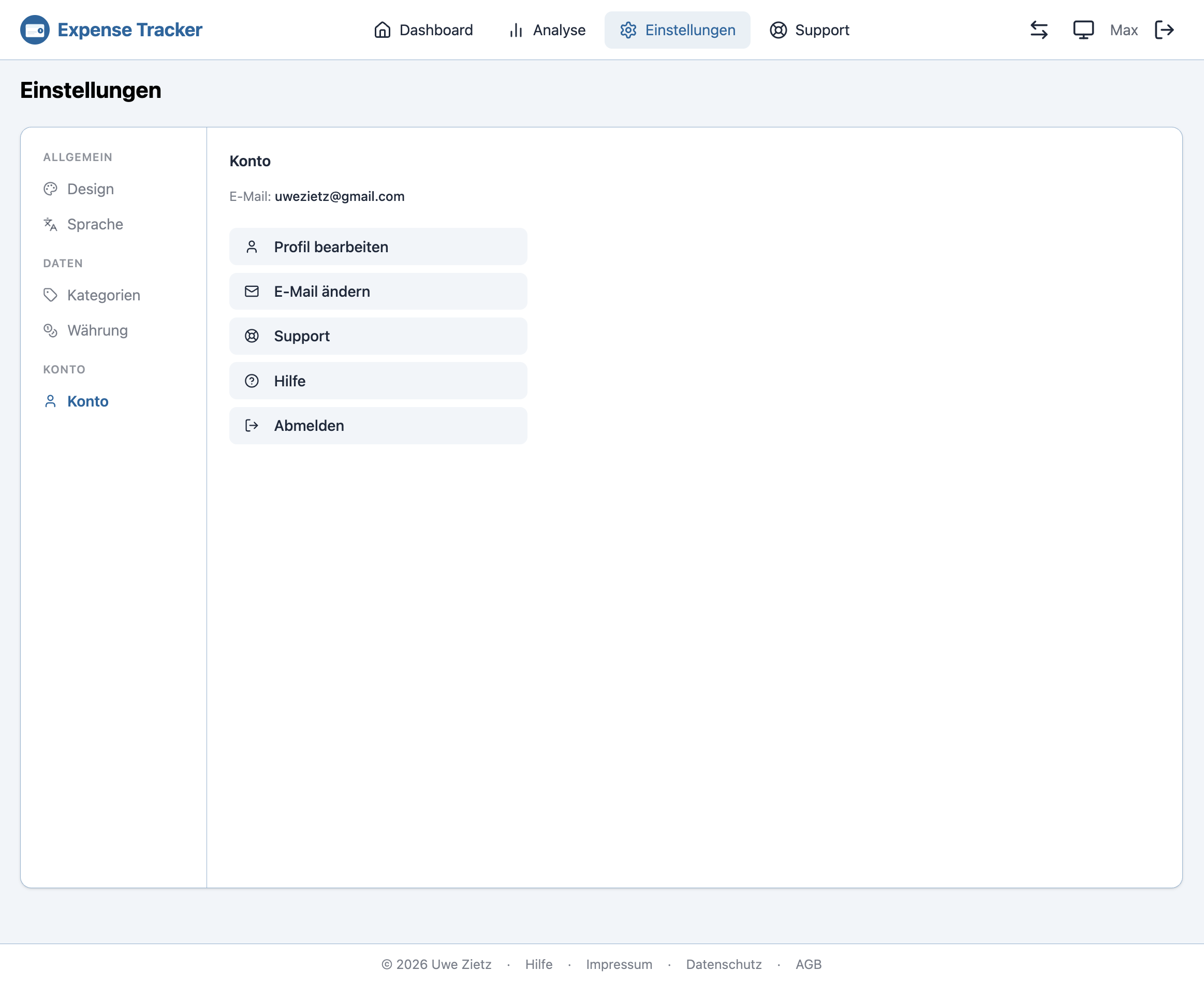Open Hilfe button in Konto panel
This screenshot has height=985, width=1204.
pyautogui.click(x=378, y=381)
